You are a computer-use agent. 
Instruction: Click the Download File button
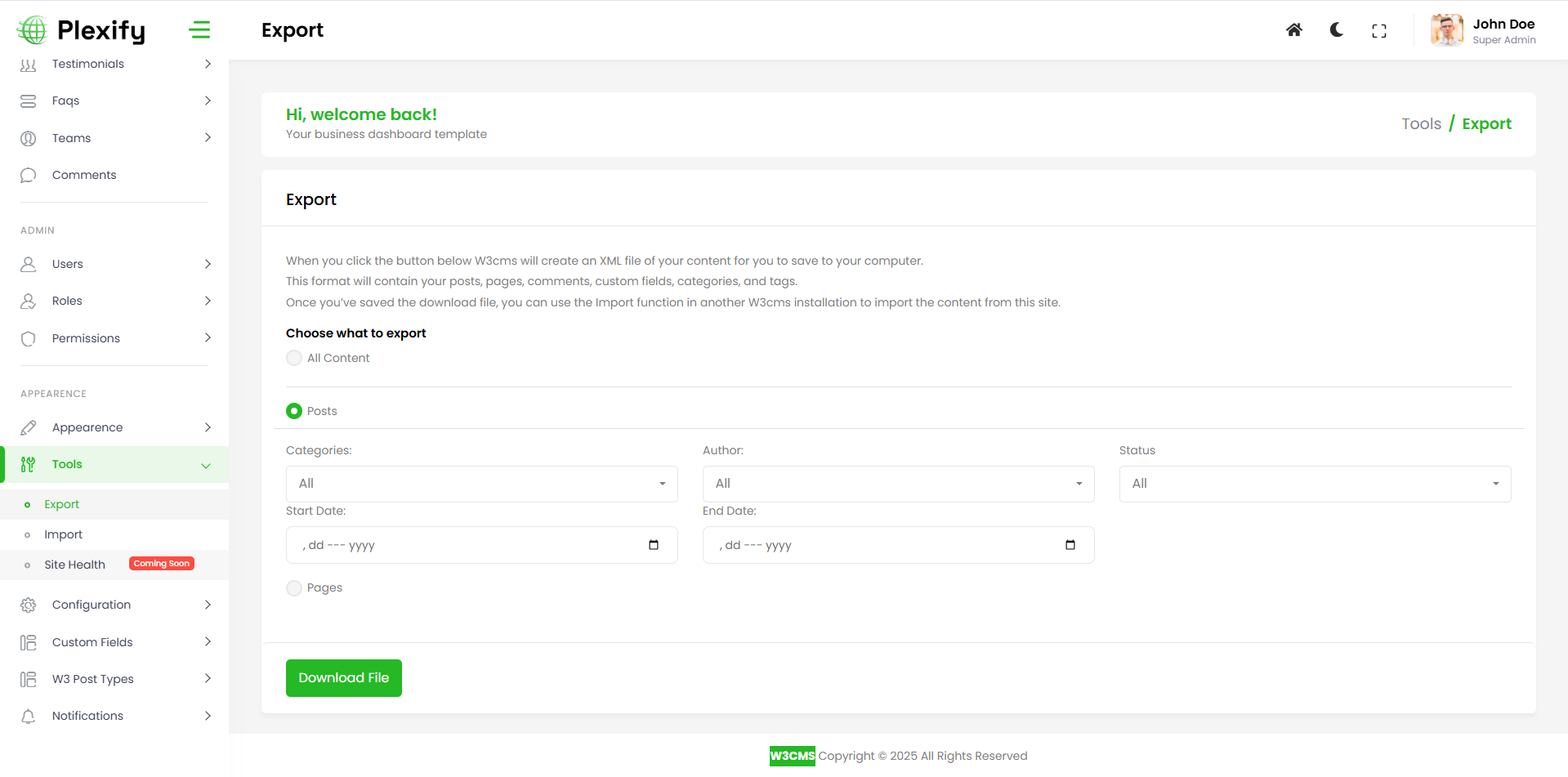(x=343, y=678)
